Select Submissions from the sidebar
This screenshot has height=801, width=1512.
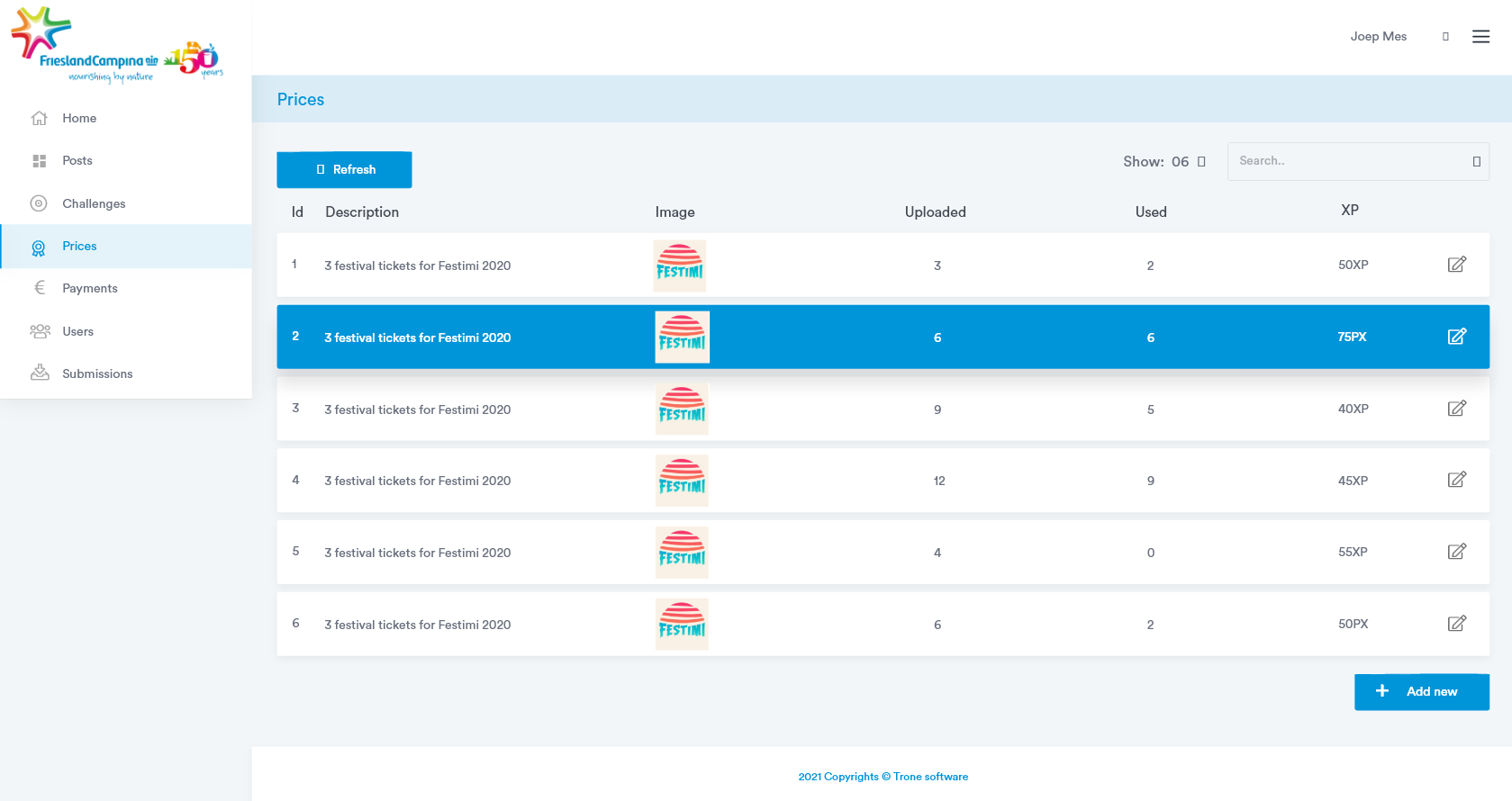[97, 373]
